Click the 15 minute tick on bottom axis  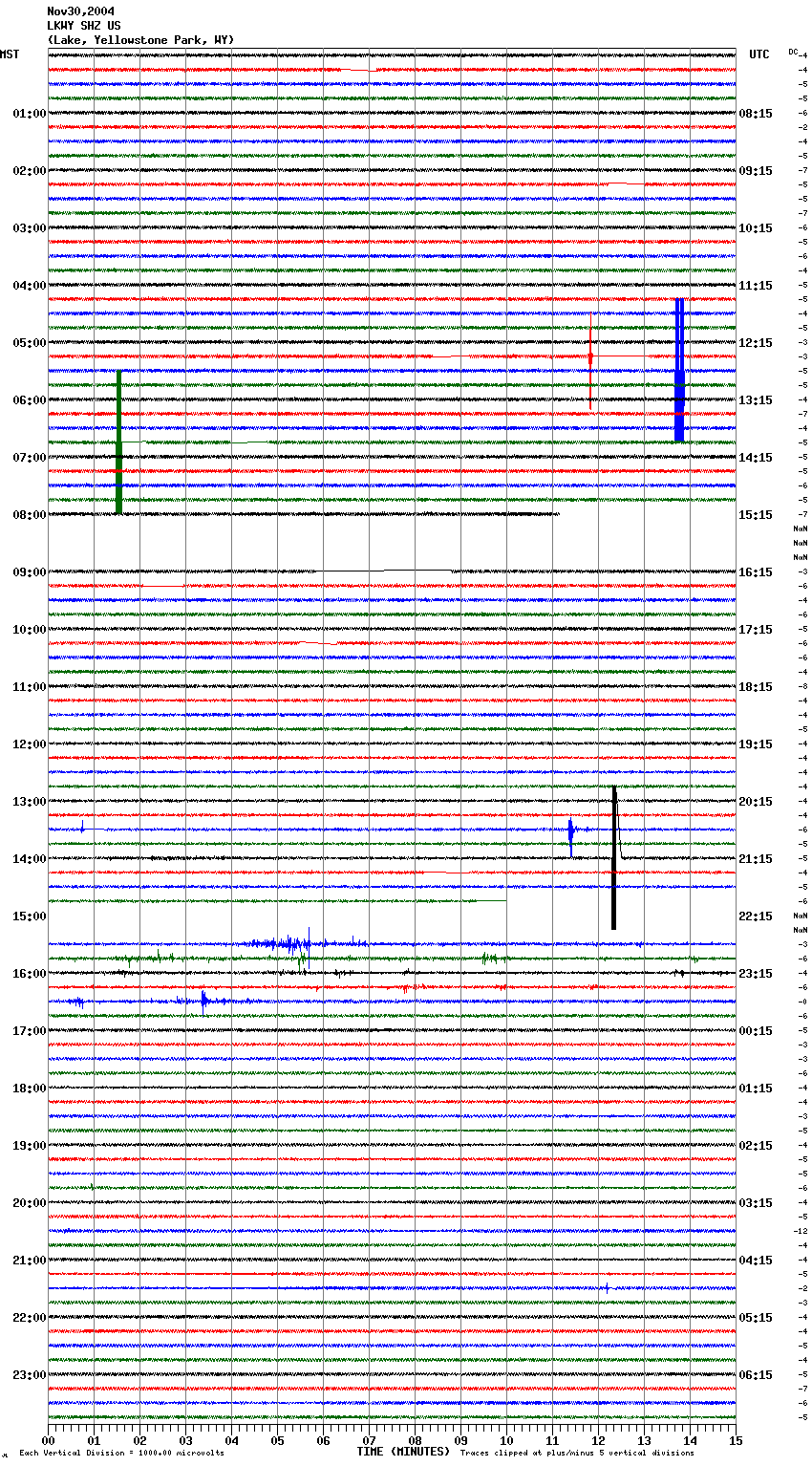pyautogui.click(x=736, y=1440)
